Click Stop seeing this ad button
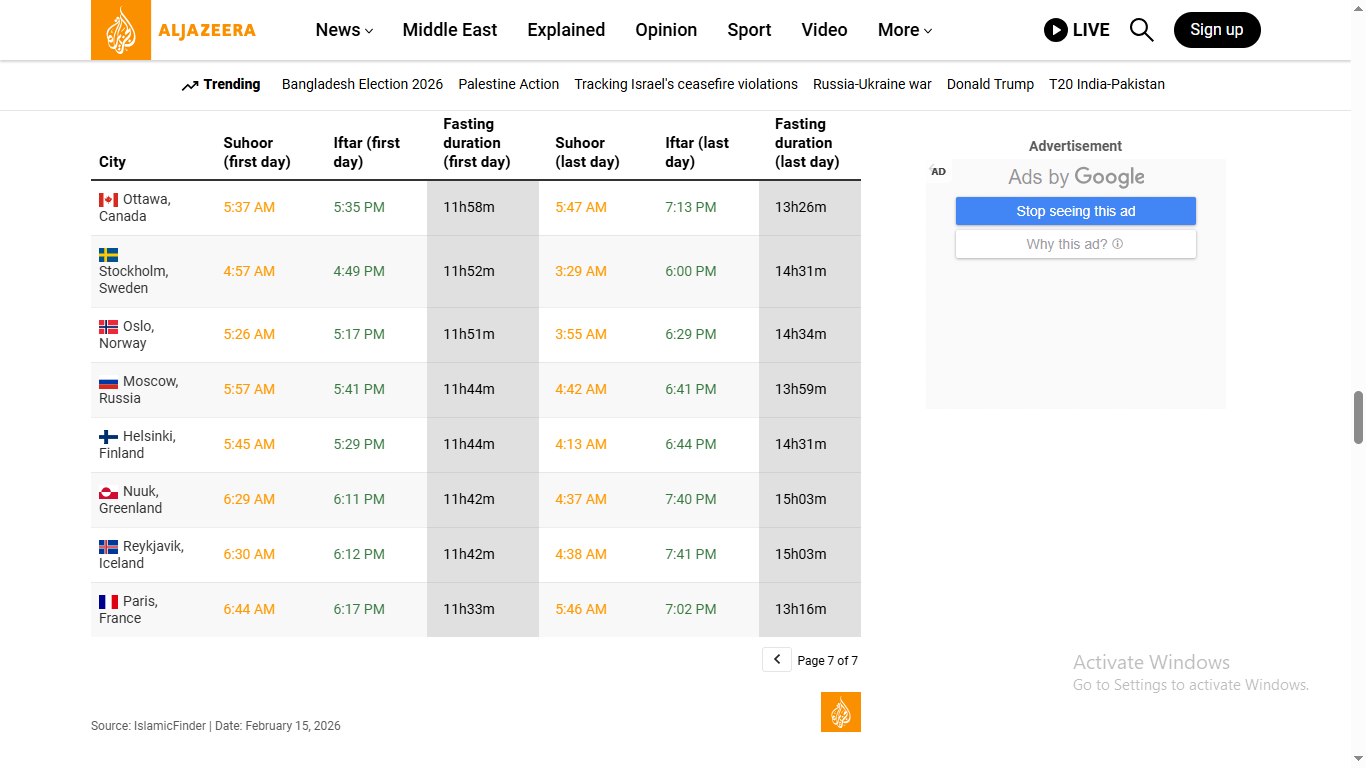1366x768 pixels. 1075,211
